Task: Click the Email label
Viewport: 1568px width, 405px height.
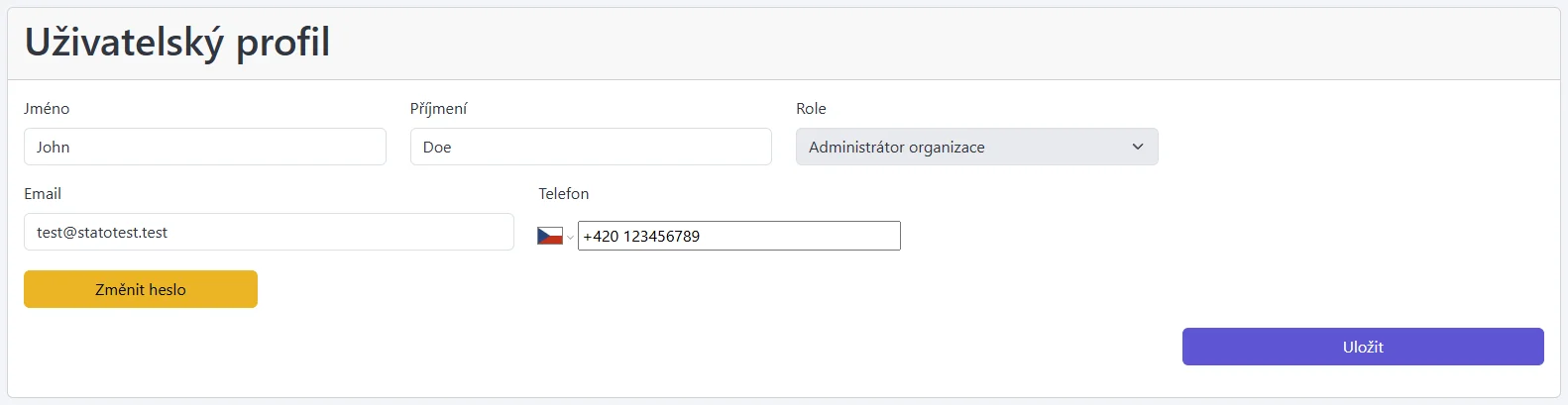Action: (43, 194)
